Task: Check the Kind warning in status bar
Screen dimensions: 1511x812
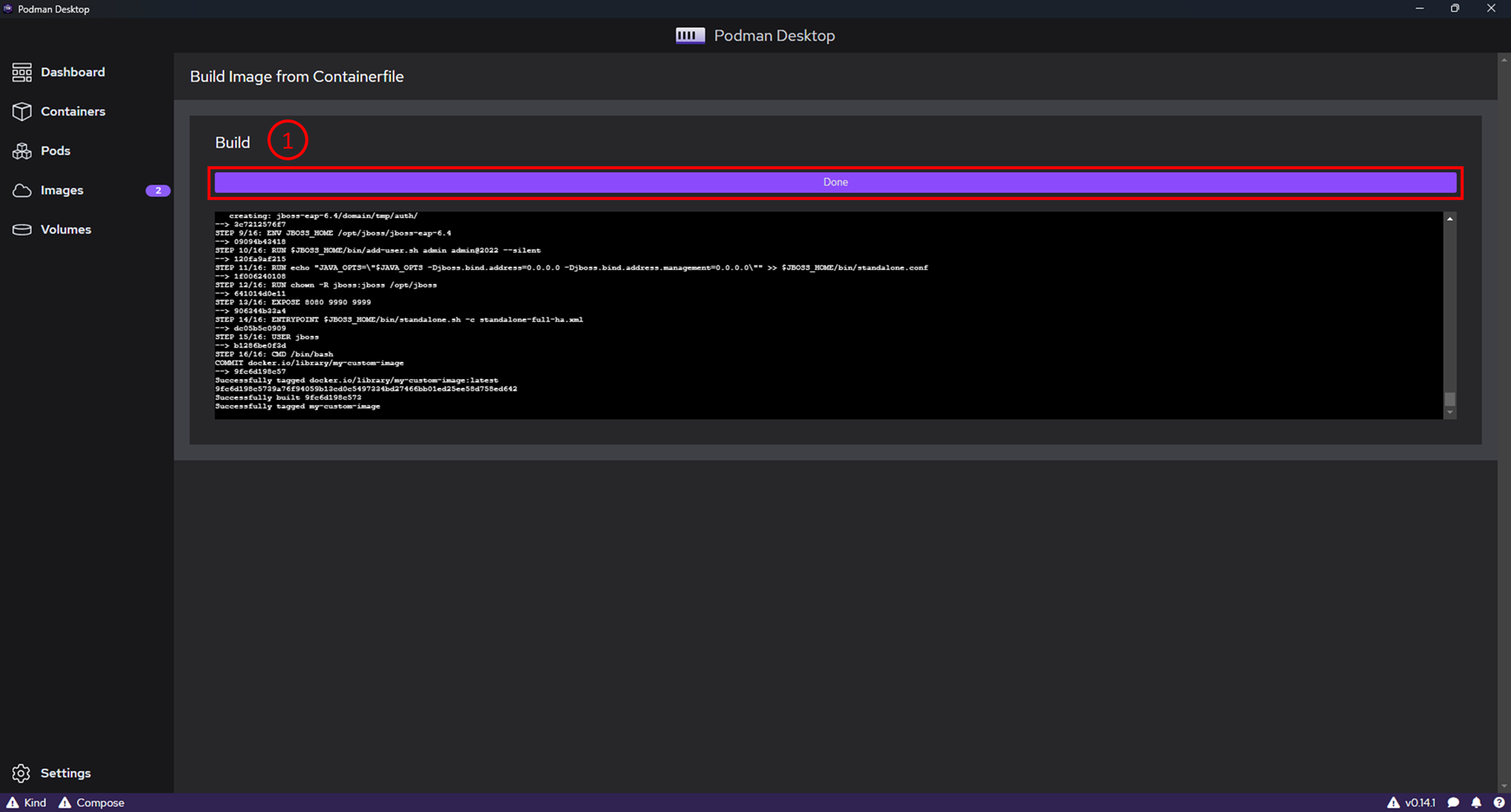Action: tap(26, 802)
